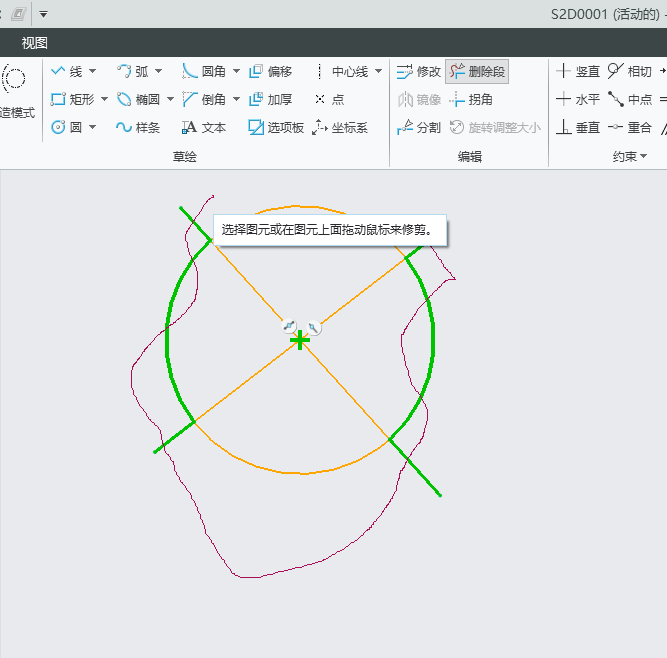Open the View (视图) ribbon tab
Viewport: 667px width, 658px height.
point(35,43)
